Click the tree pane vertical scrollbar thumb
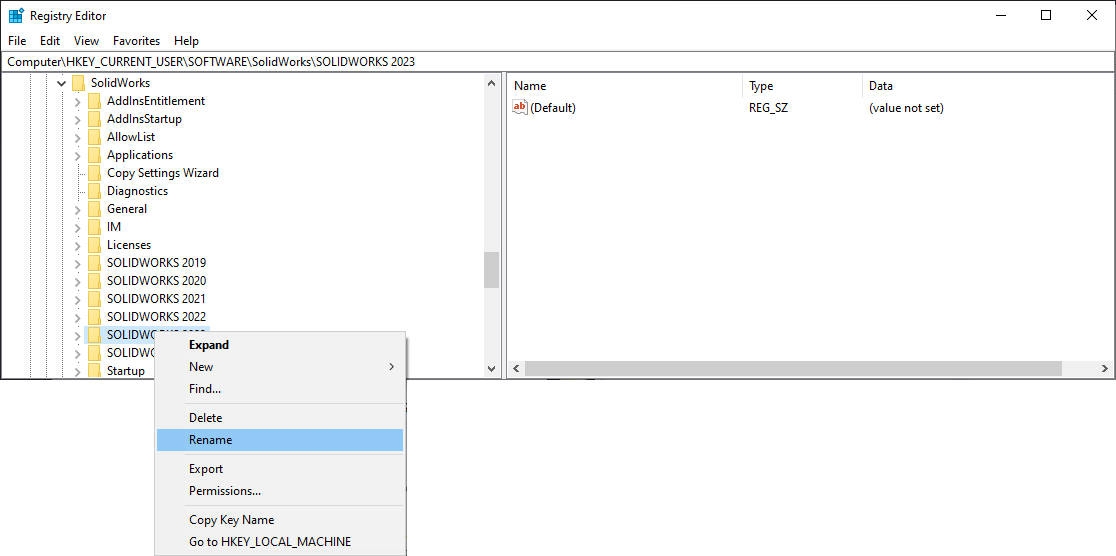The image size is (1116, 556). tap(491, 270)
